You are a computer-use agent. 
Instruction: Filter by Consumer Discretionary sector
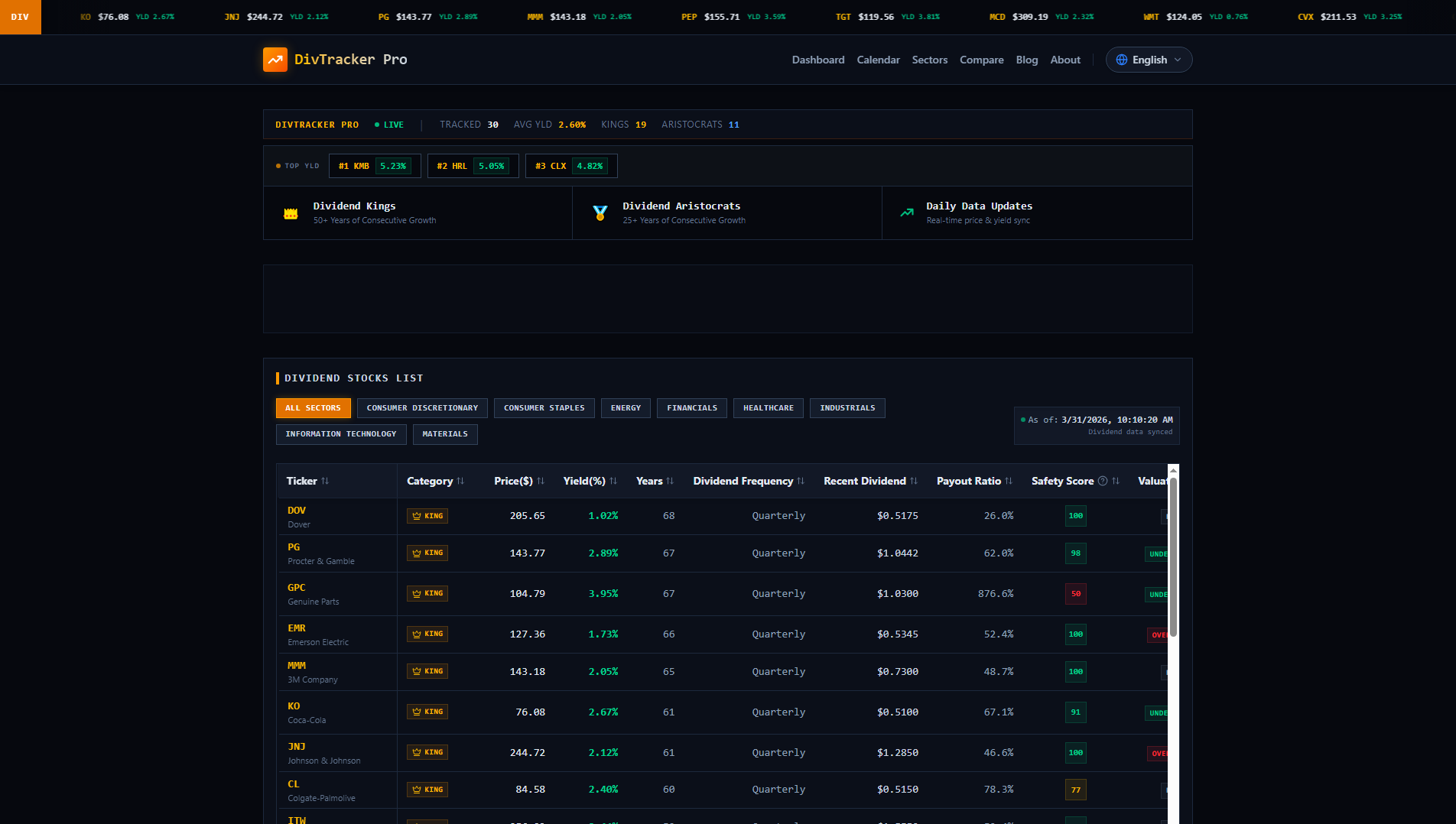point(422,408)
